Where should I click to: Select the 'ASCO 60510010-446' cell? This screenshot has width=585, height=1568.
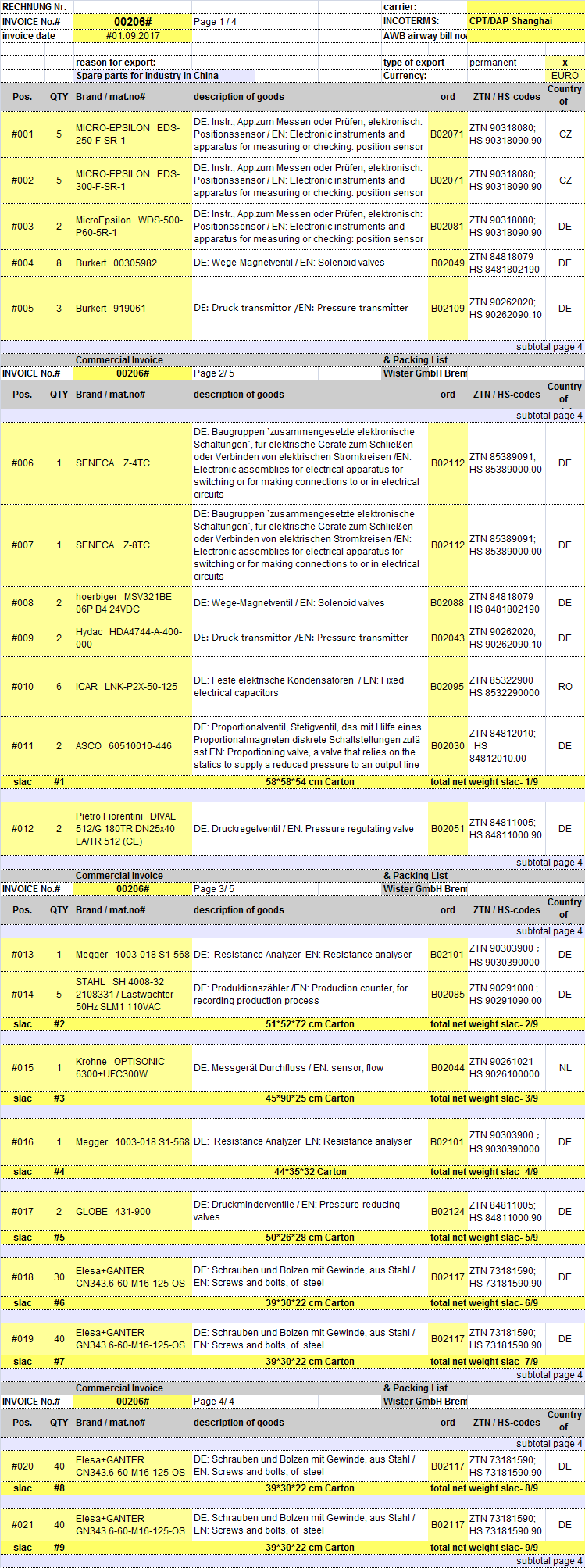click(x=133, y=746)
